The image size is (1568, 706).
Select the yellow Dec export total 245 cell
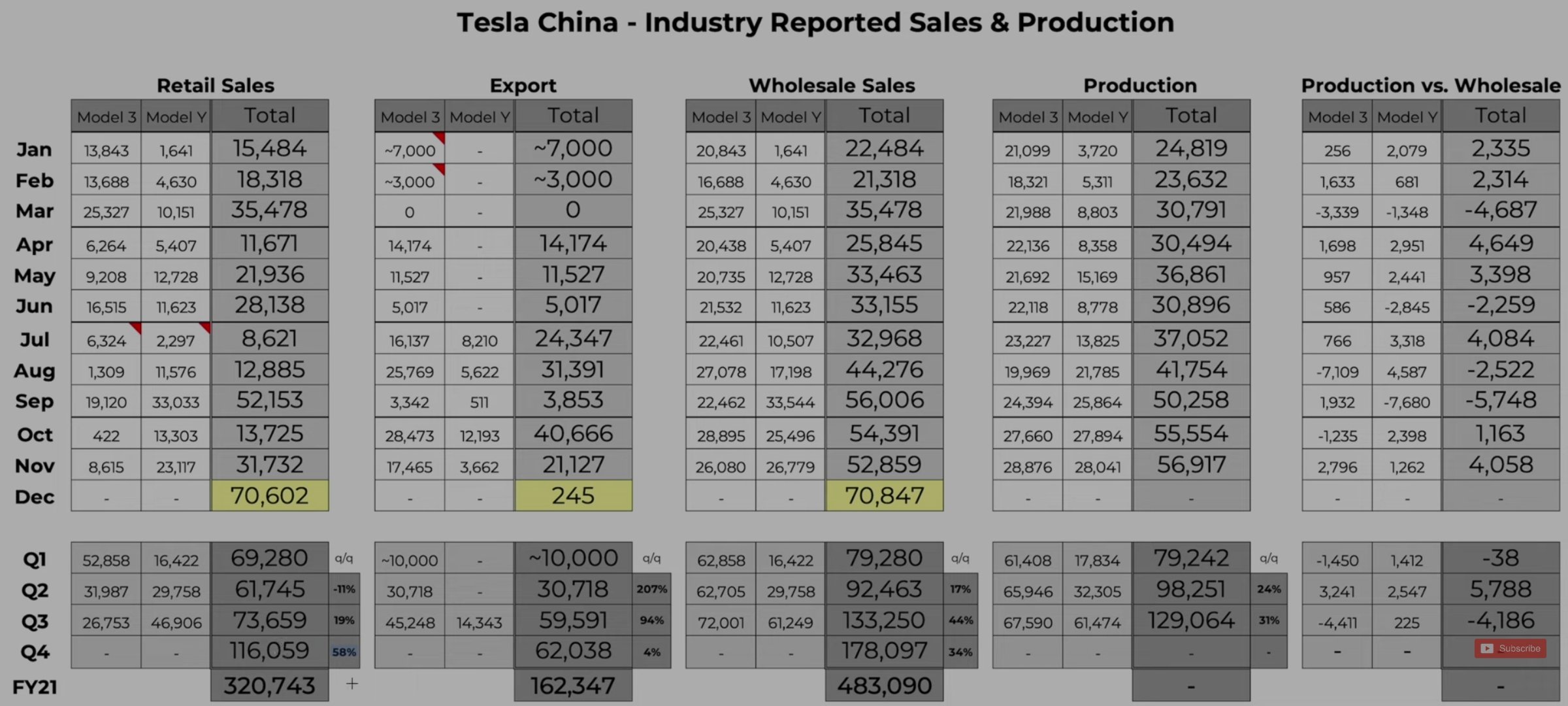[x=573, y=496]
